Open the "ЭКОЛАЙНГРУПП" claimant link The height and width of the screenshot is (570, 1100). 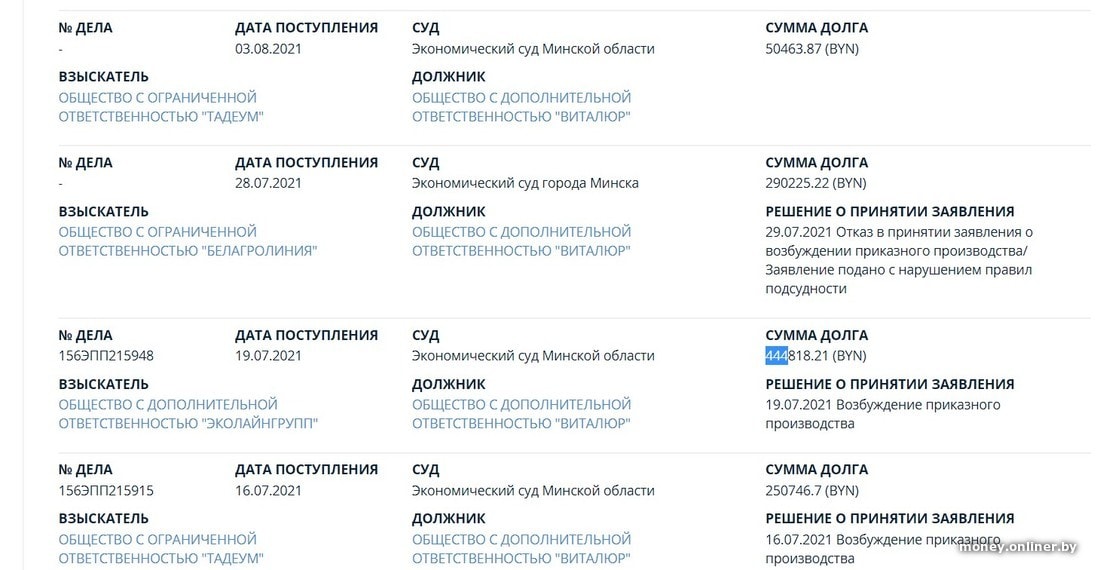tap(188, 414)
